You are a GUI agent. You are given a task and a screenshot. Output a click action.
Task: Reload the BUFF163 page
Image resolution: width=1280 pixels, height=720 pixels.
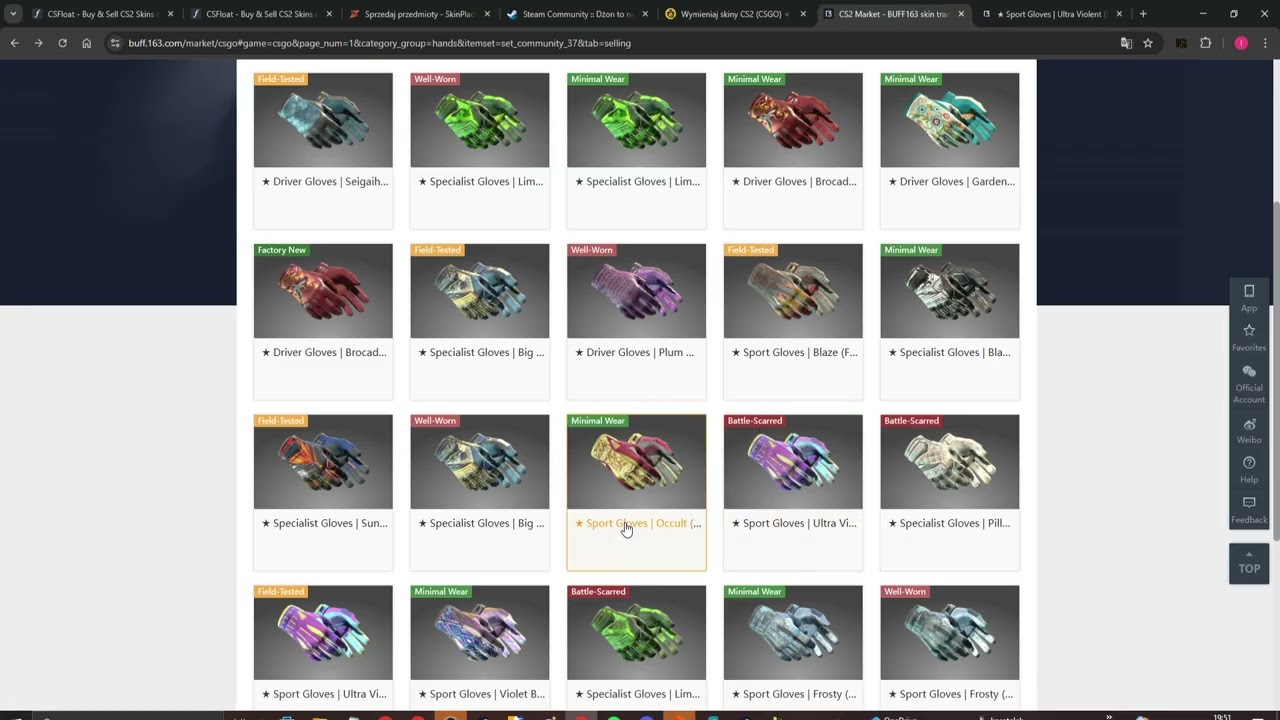62,43
